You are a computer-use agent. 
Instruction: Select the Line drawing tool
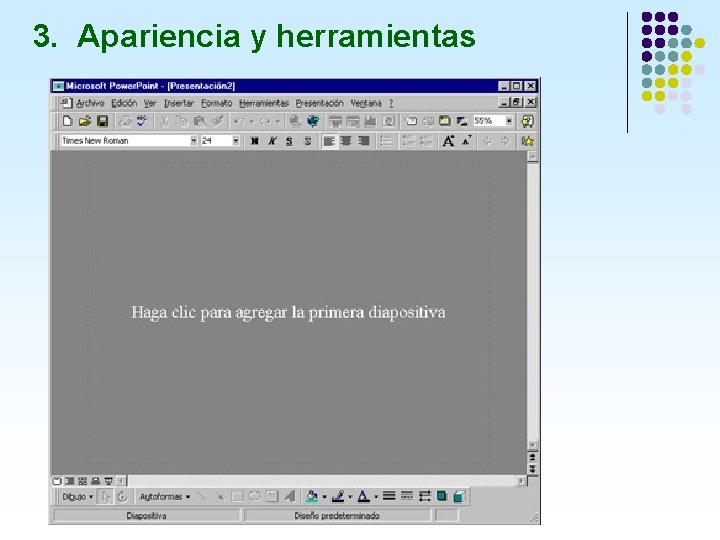point(201,496)
